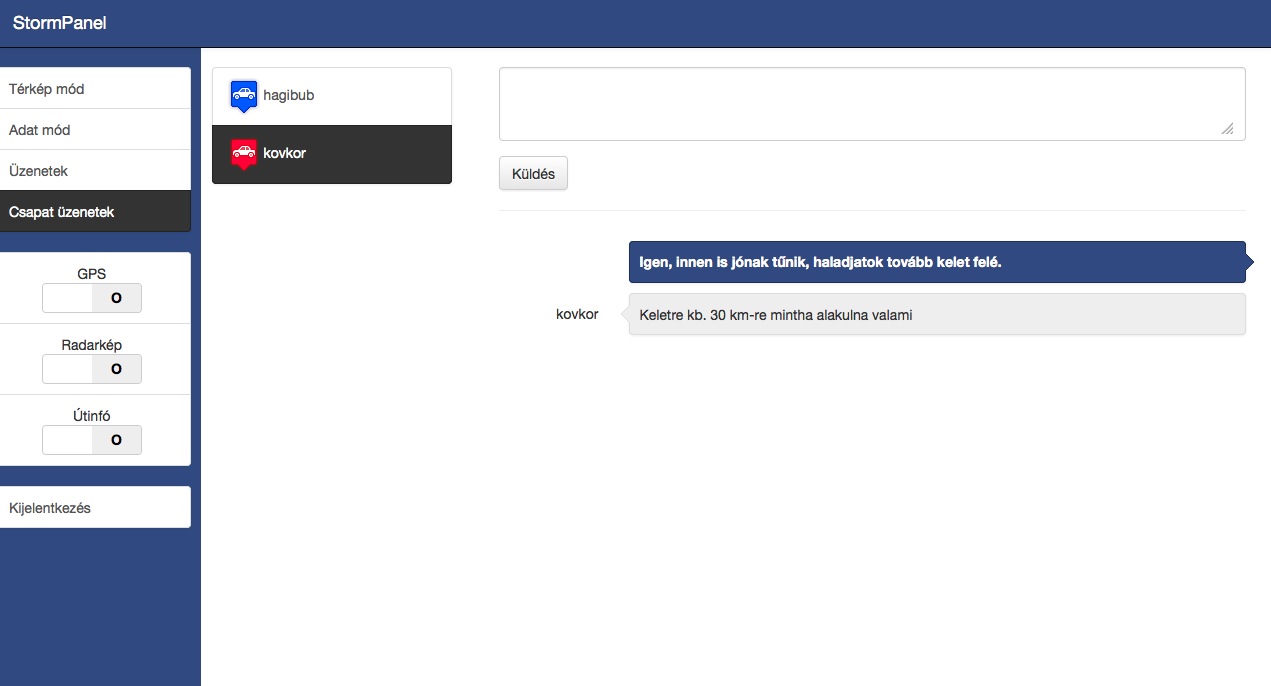Click Kijelentkezés to log out

coord(94,508)
